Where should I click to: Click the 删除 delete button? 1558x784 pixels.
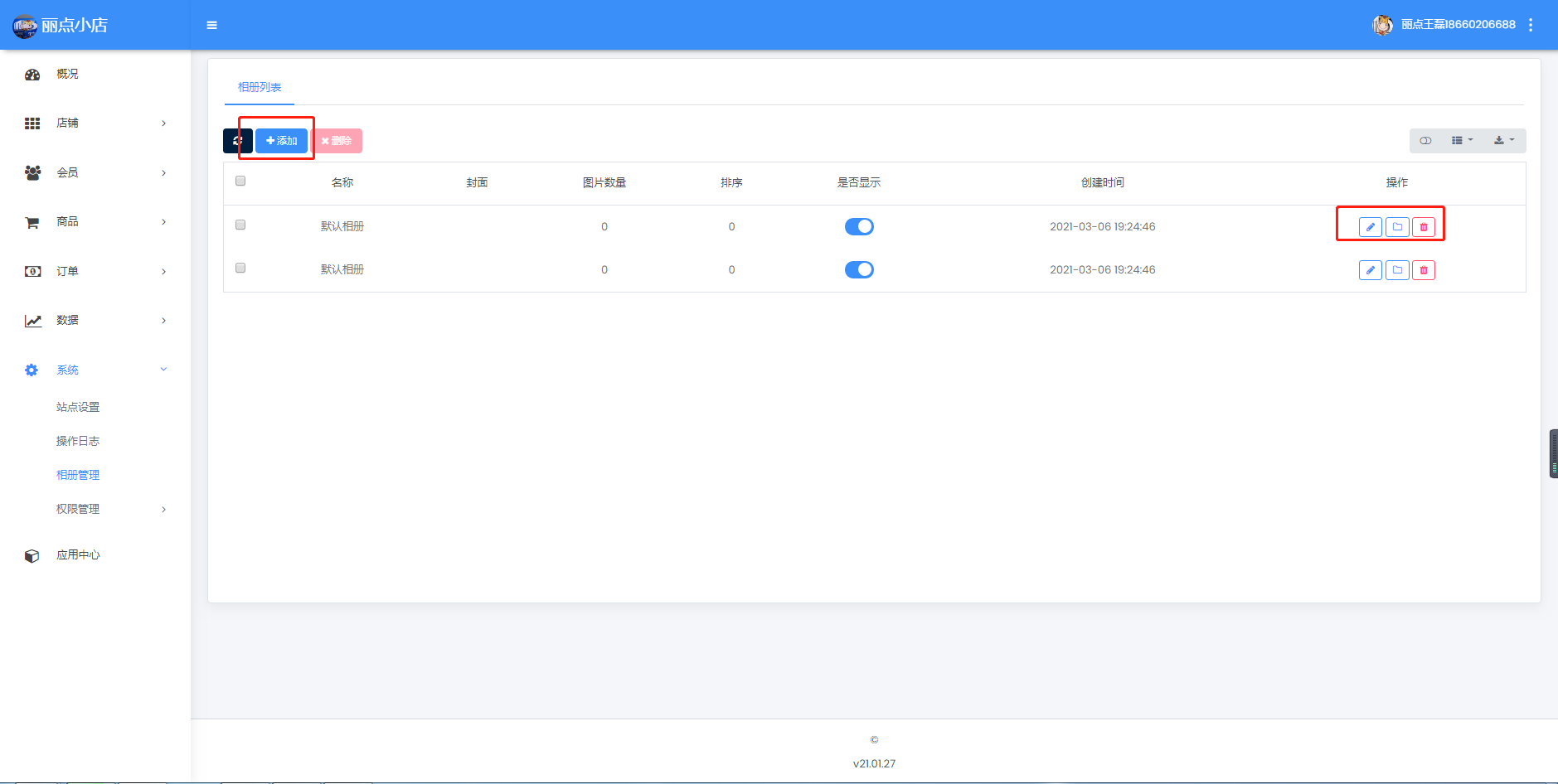tap(337, 141)
